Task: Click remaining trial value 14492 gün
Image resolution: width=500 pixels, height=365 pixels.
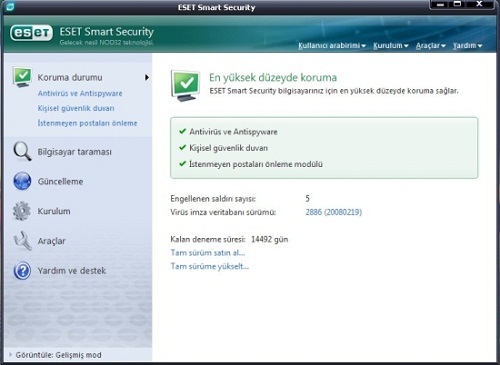Action: tap(269, 239)
